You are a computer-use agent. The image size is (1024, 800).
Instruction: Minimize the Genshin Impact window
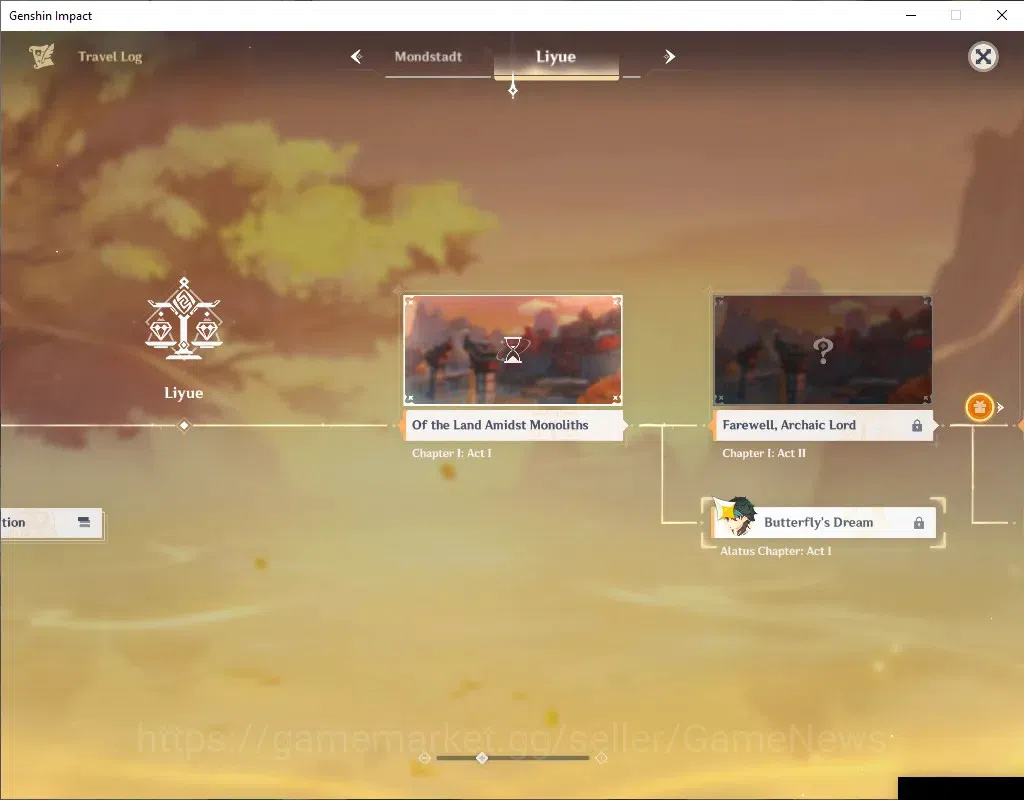[x=911, y=15]
